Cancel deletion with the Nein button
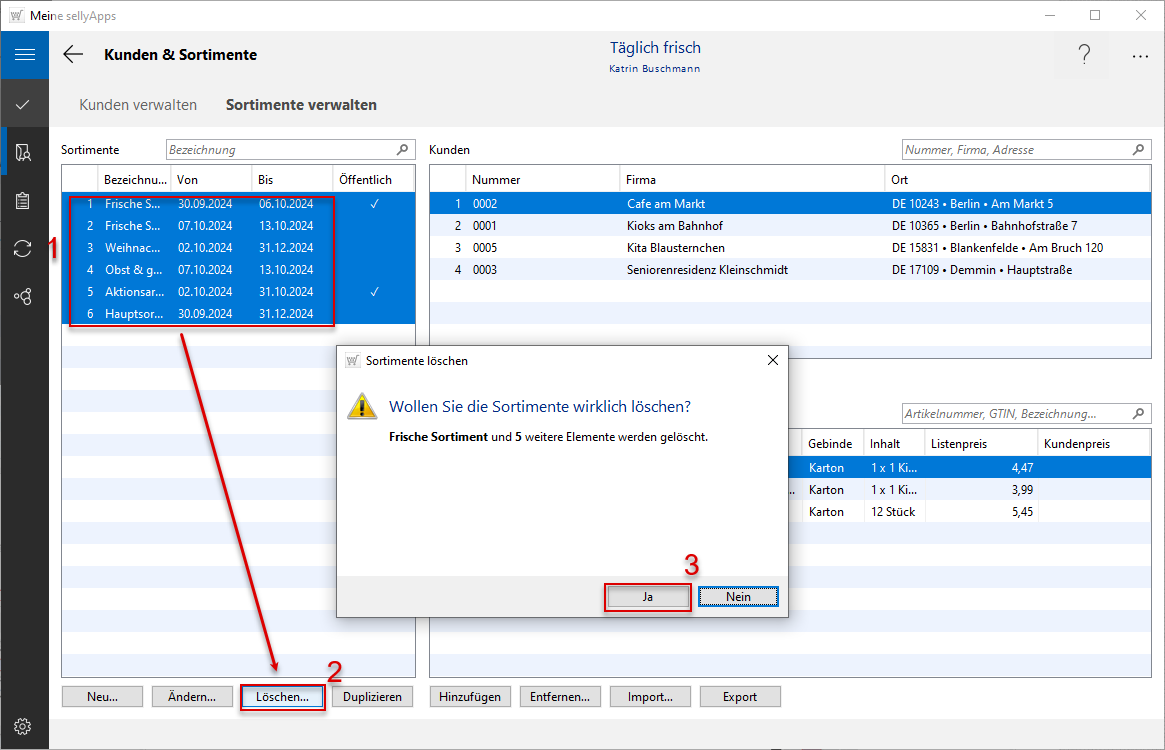 point(738,597)
